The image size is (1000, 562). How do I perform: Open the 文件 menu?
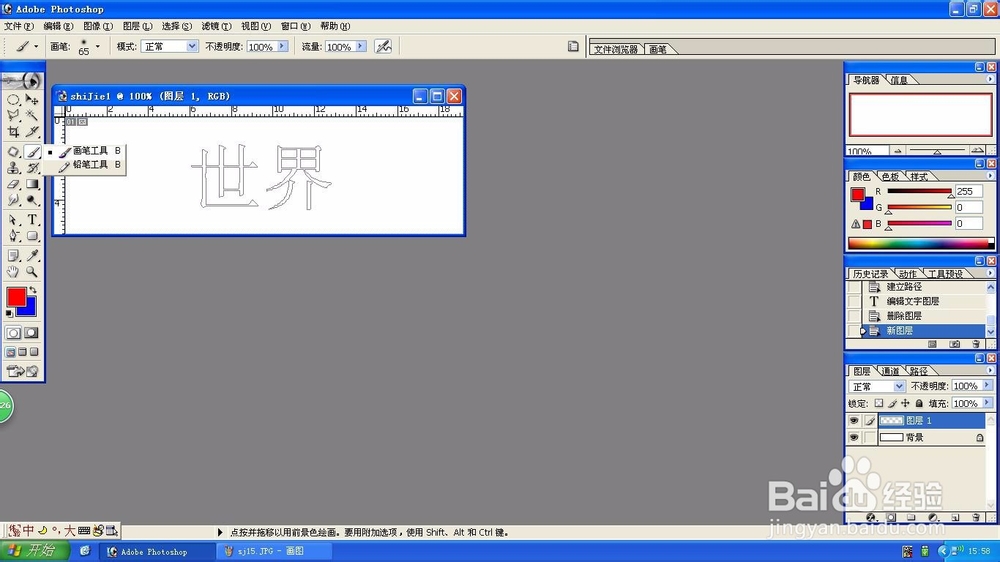point(18,26)
